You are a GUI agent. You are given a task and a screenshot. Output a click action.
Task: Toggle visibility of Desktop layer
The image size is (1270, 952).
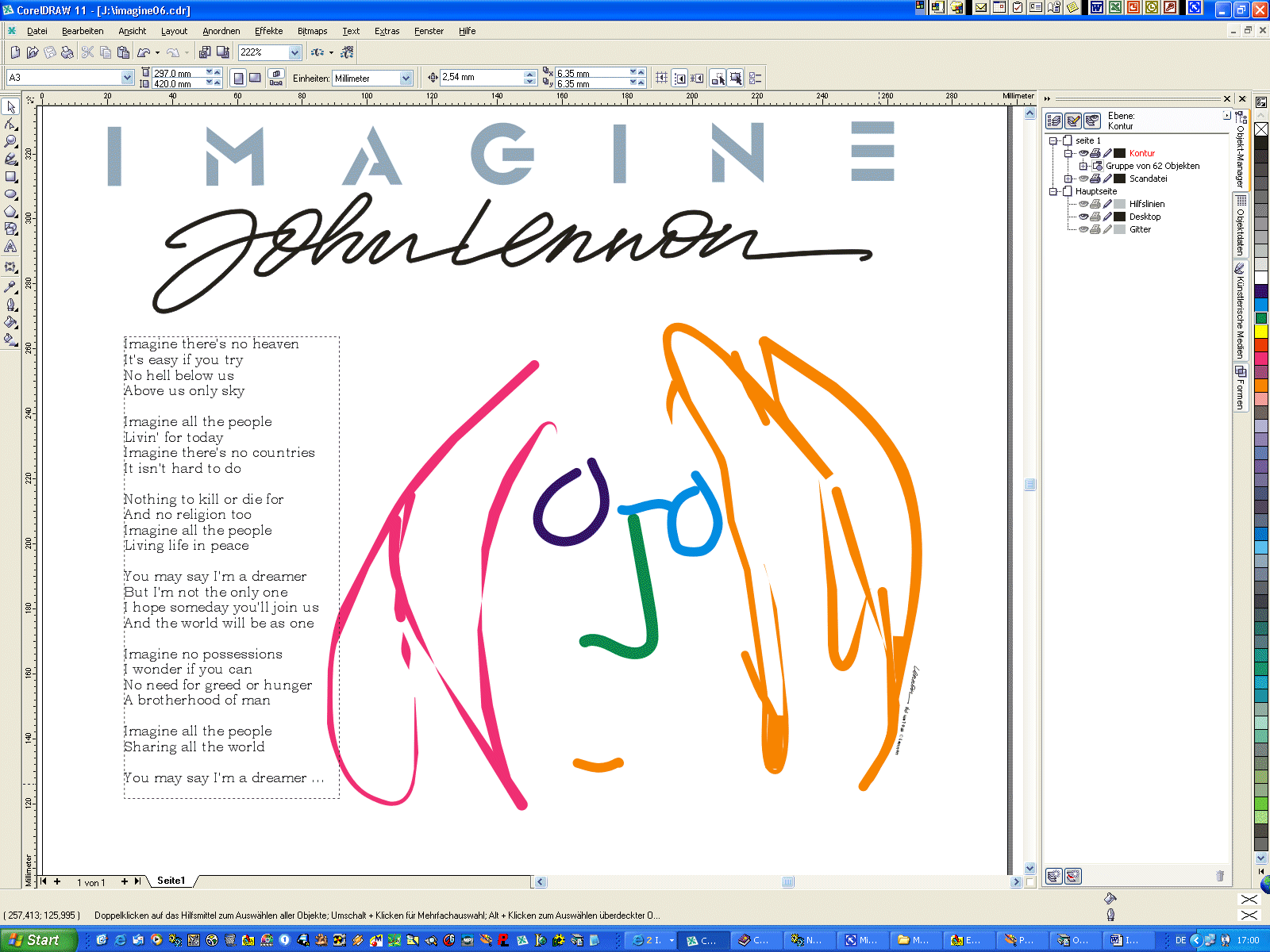coord(1083,217)
